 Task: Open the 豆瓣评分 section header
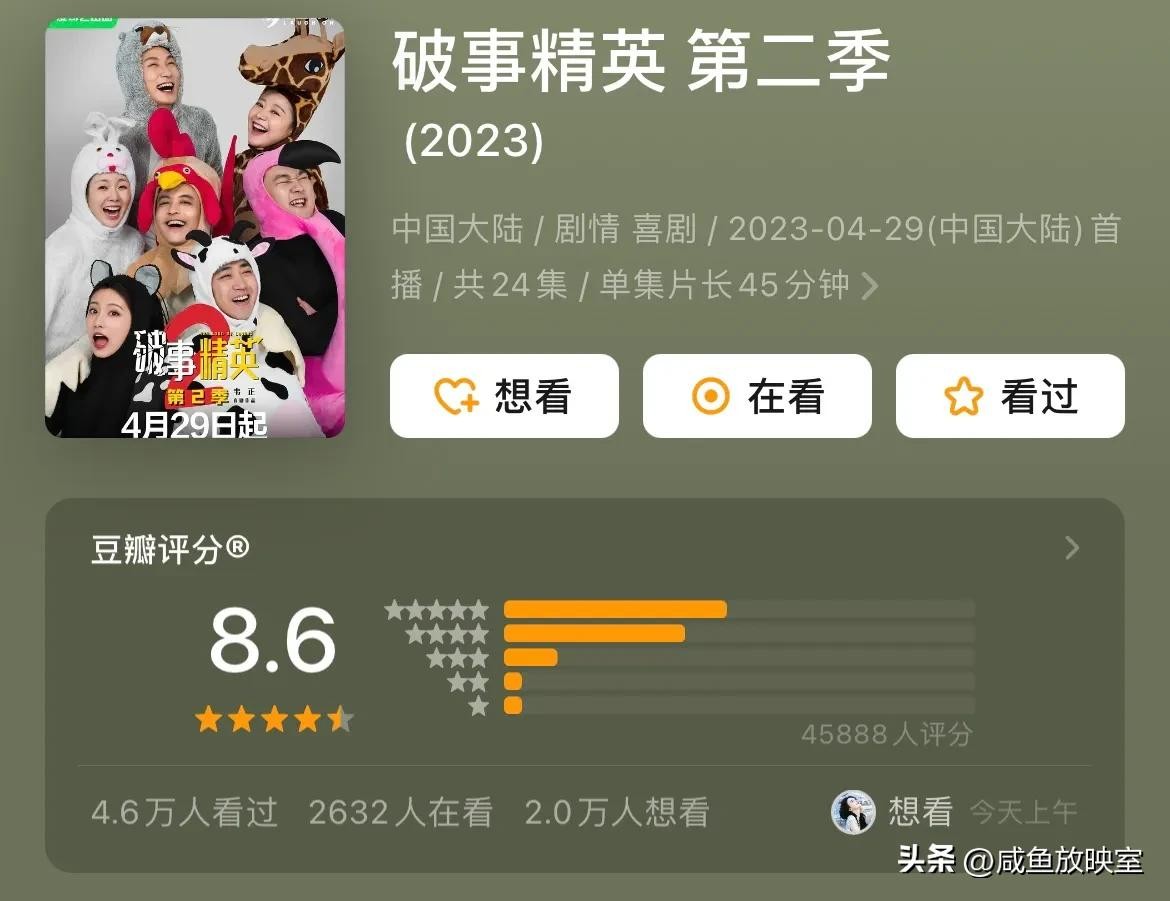(x=170, y=549)
